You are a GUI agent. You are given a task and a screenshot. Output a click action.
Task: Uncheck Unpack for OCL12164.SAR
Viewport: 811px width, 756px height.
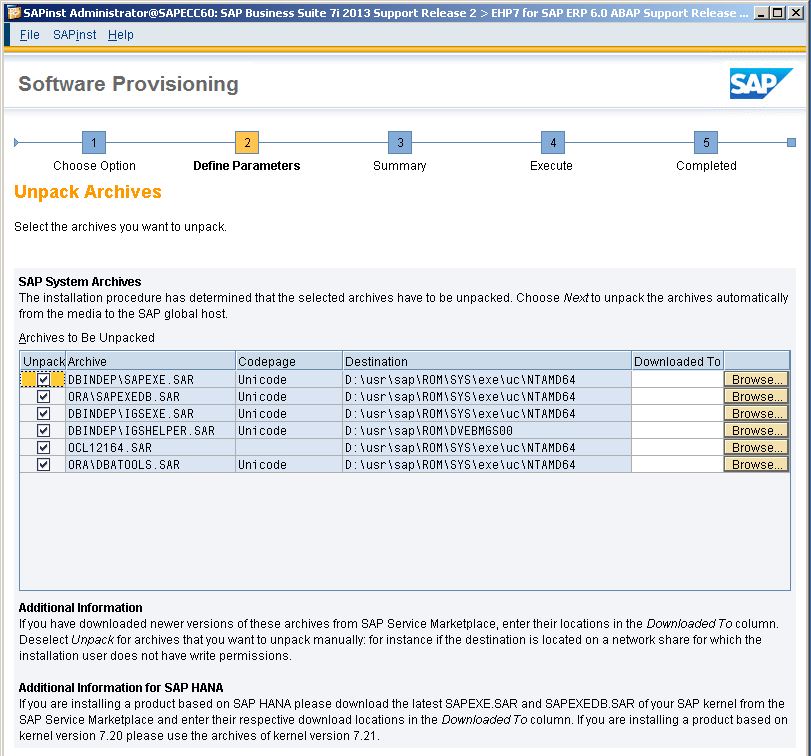[x=43, y=448]
